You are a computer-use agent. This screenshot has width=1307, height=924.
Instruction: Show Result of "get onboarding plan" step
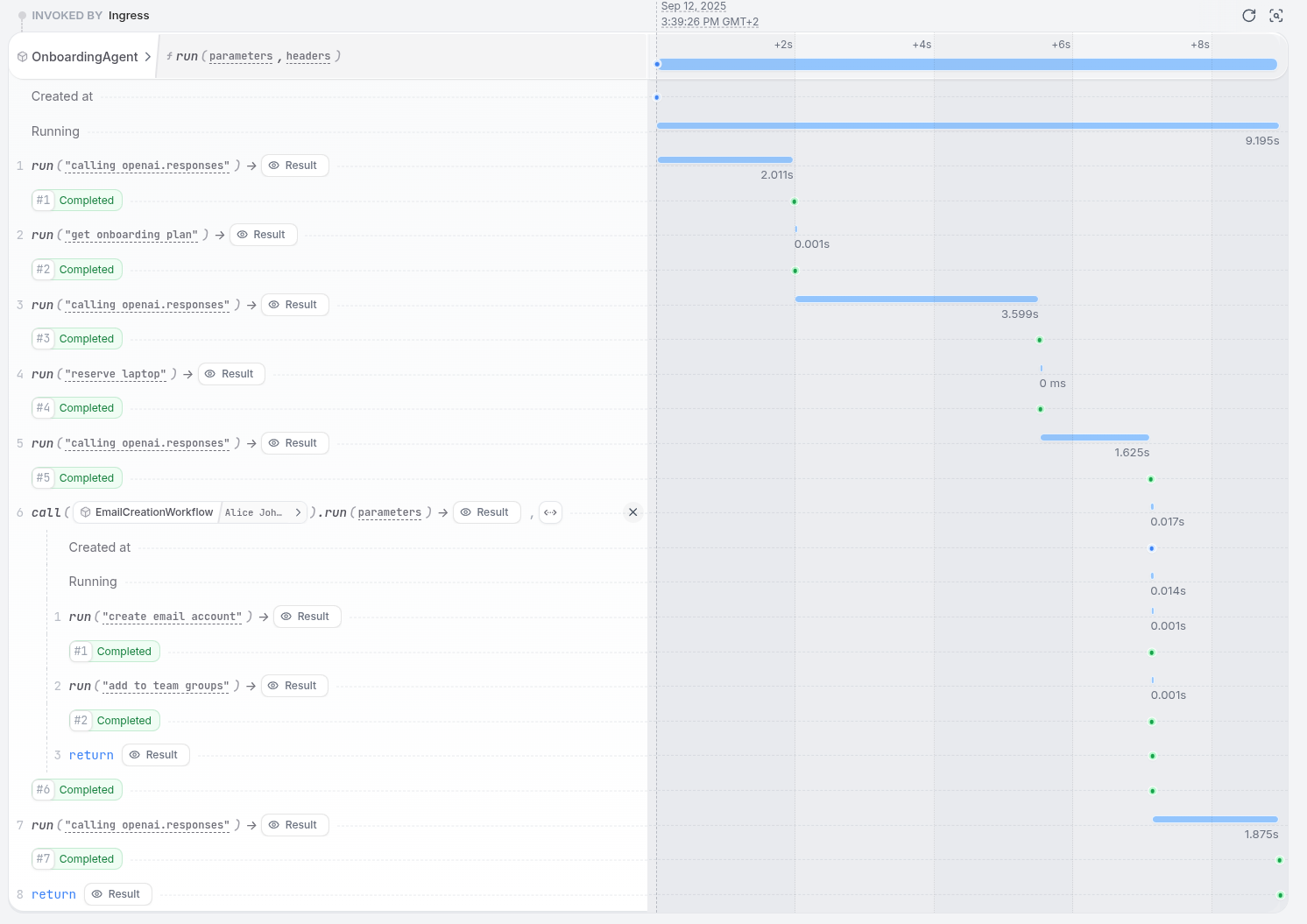point(263,235)
